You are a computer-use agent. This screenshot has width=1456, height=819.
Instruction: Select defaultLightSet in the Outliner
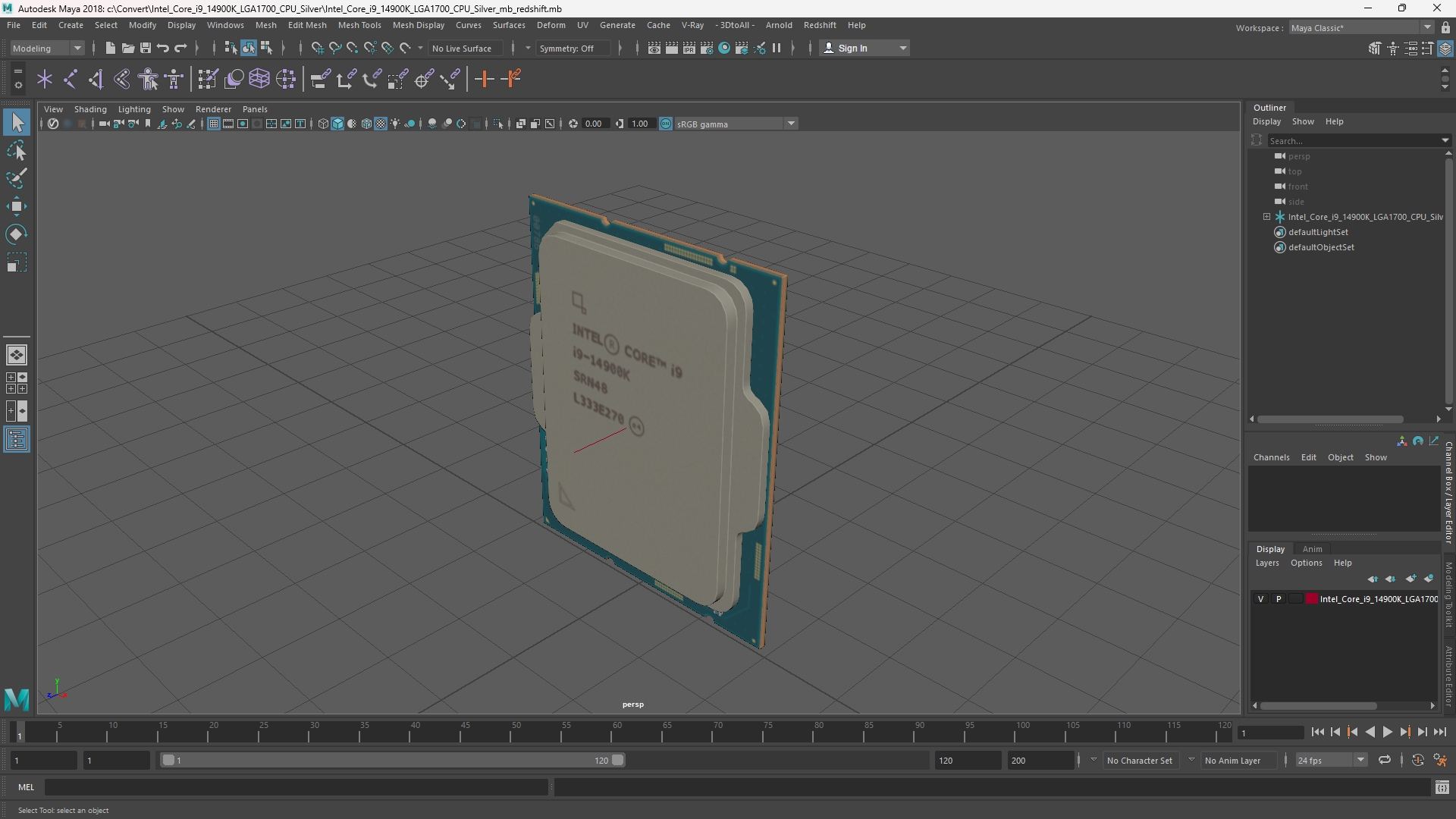1318,232
